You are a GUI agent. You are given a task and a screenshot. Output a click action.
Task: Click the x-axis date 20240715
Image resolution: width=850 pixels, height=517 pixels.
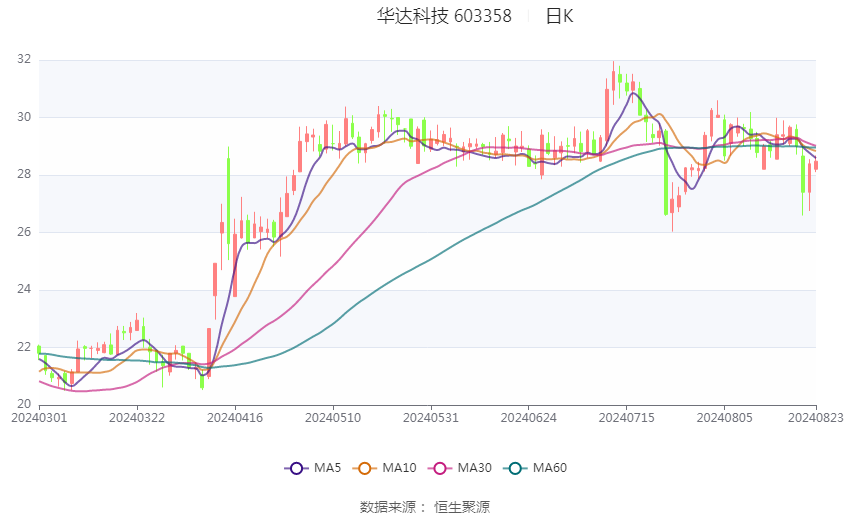(x=627, y=418)
